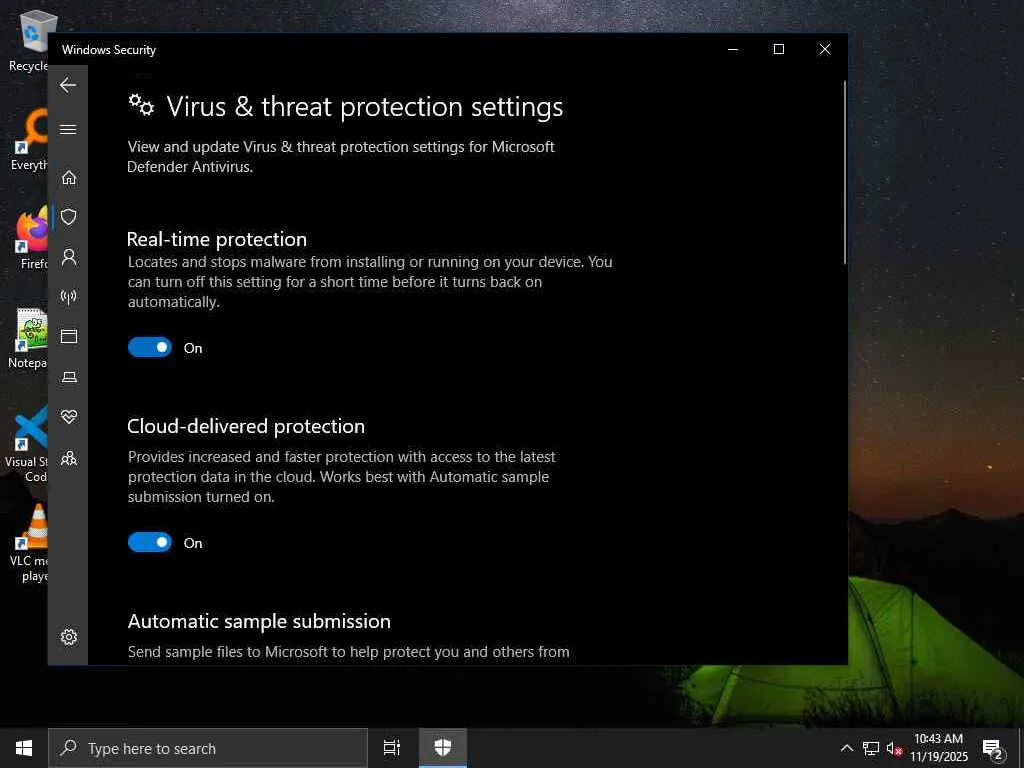Viewport: 1024px width, 768px height.
Task: Show hidden tray icons chevron
Action: 846,748
